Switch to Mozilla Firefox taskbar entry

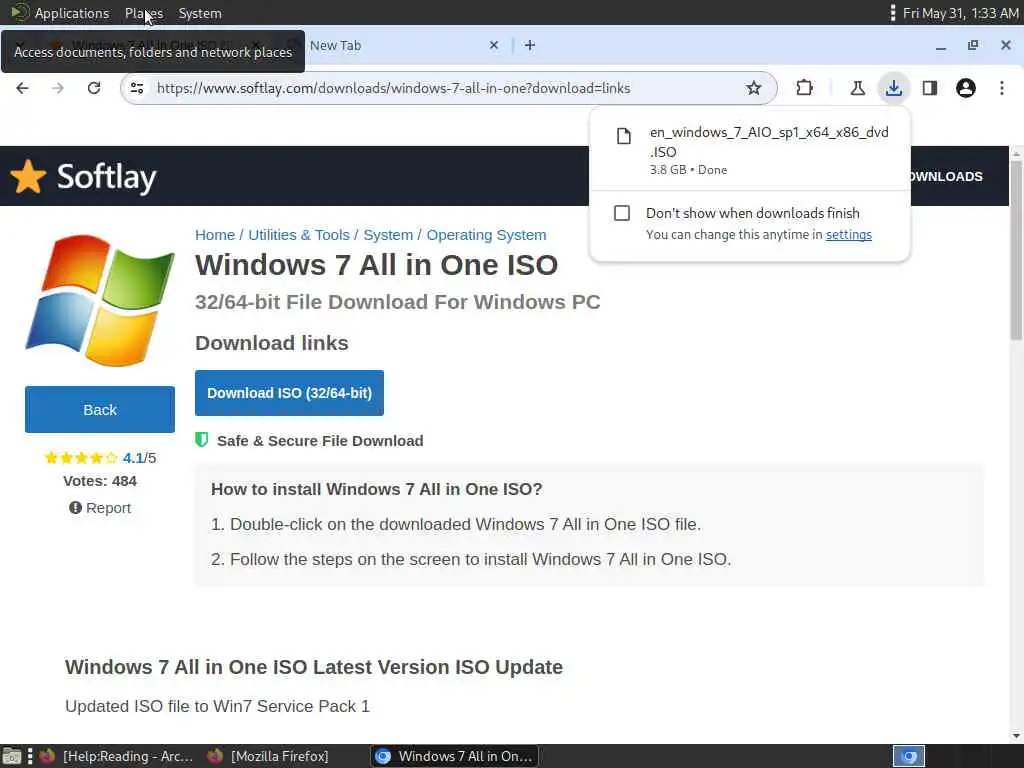click(268, 756)
